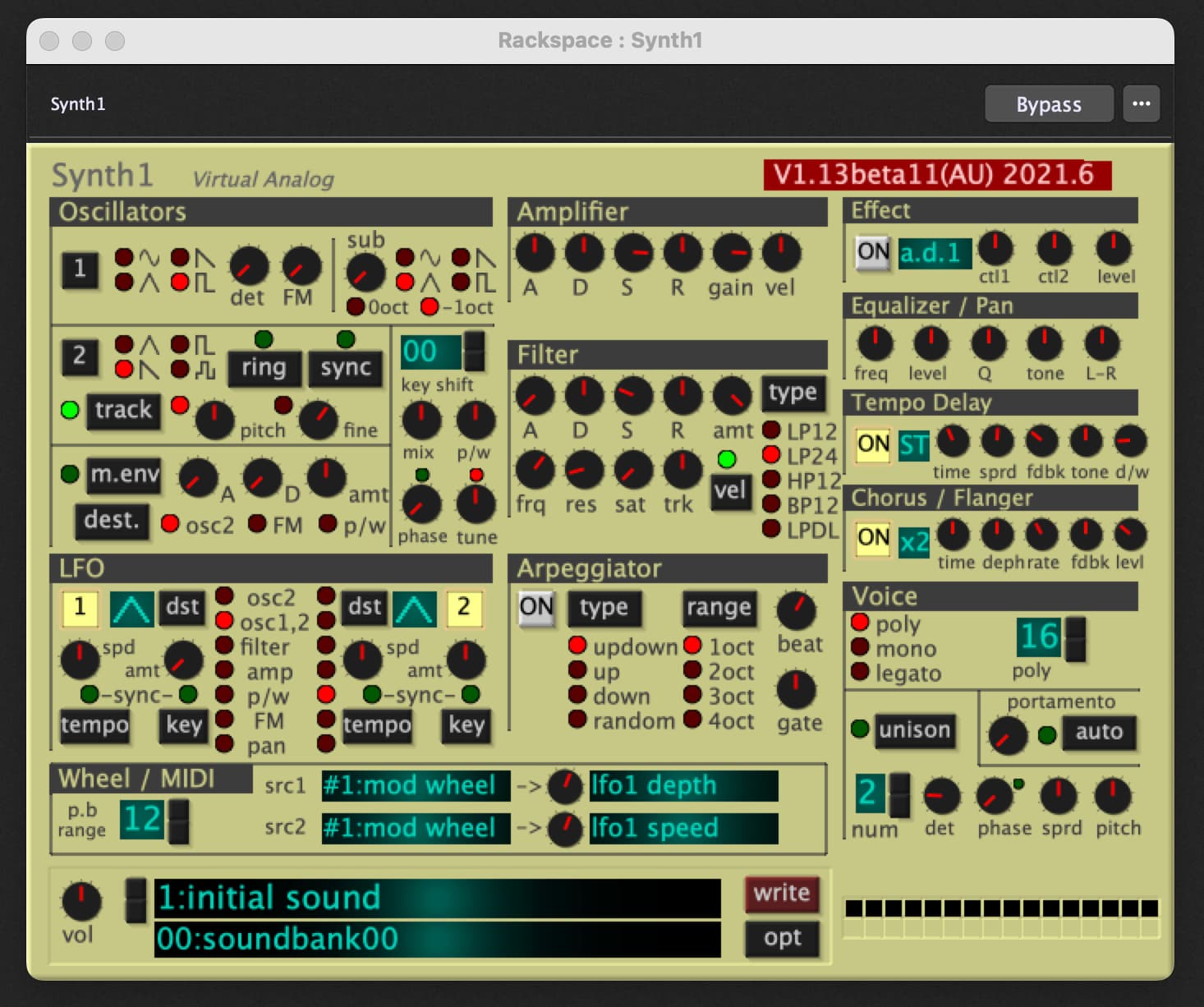1204x1007 pixels.
Task: Choose square wave for oscillator 1
Action: pos(181,283)
